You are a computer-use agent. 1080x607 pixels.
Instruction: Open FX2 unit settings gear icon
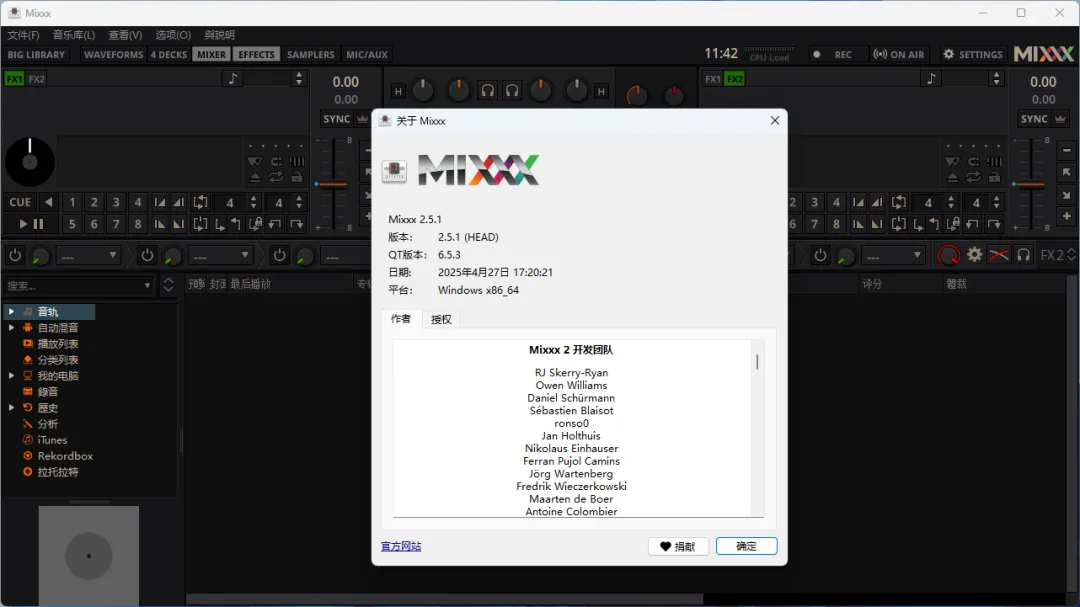tap(974, 256)
